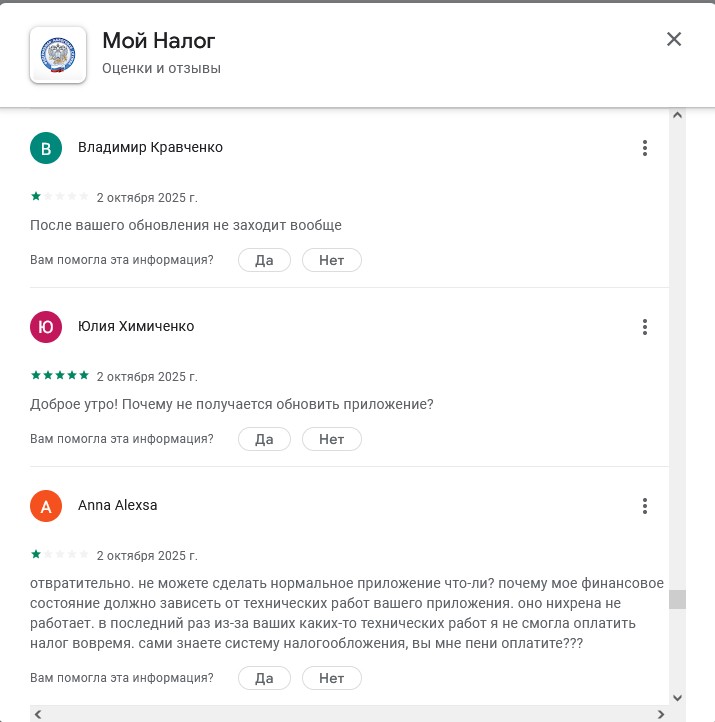This screenshot has height=722, width=715.
Task: Click the five-star rating on Юлия's review
Action: tap(59, 376)
